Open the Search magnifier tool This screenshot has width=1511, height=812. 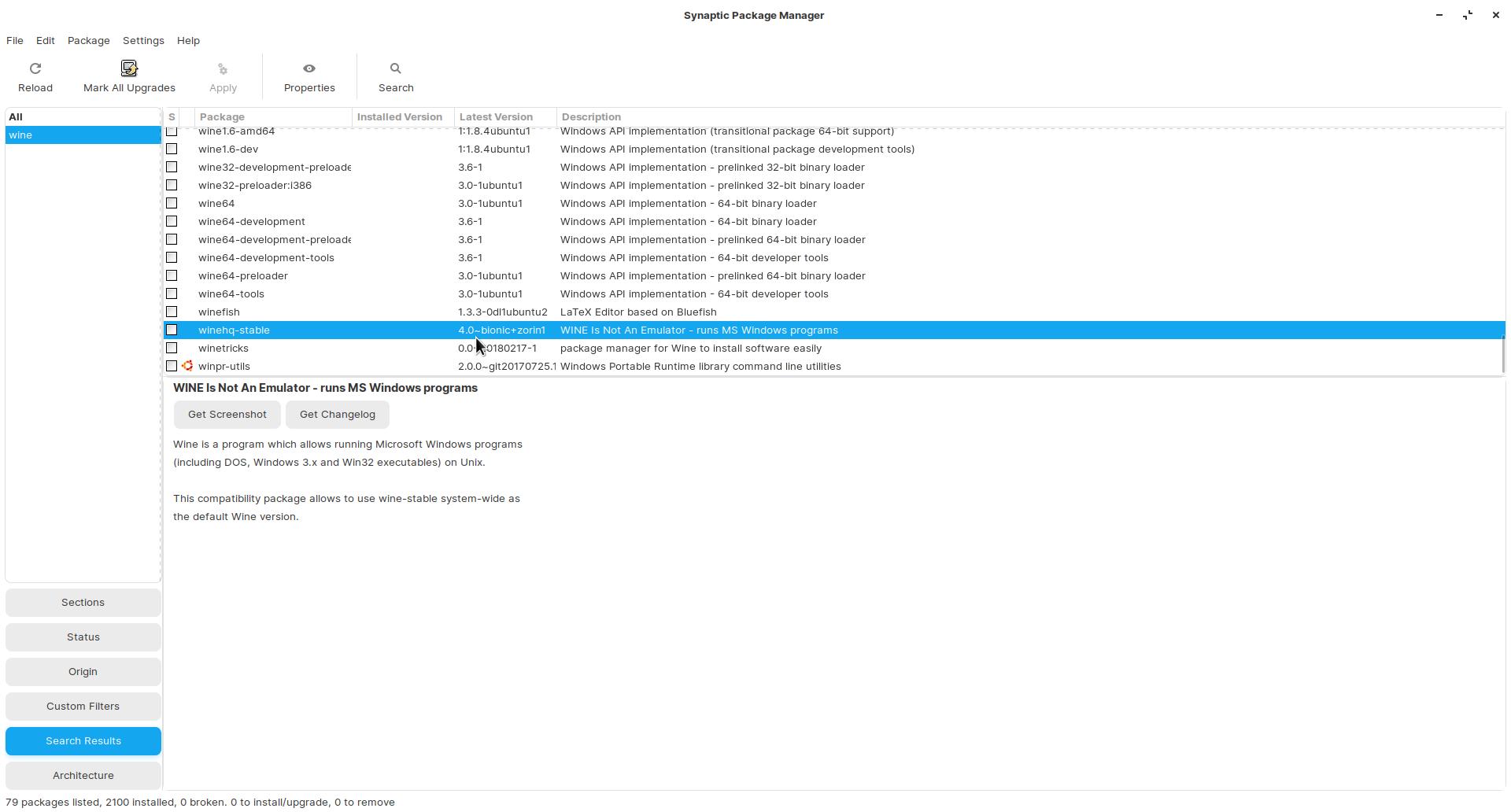tap(396, 68)
